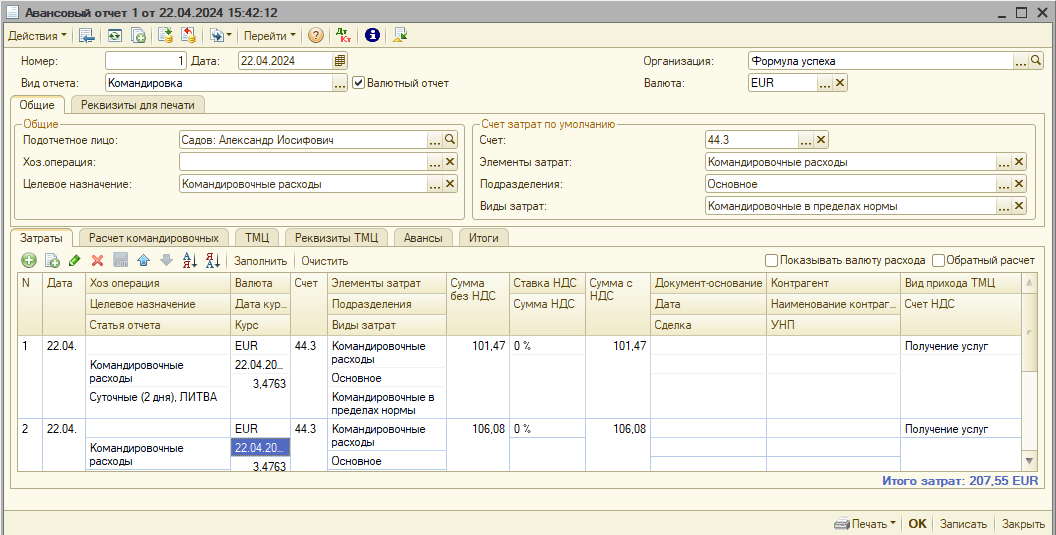Open the Действия dropdown menu
Viewport: 1056px width, 535px height.
click(37, 35)
